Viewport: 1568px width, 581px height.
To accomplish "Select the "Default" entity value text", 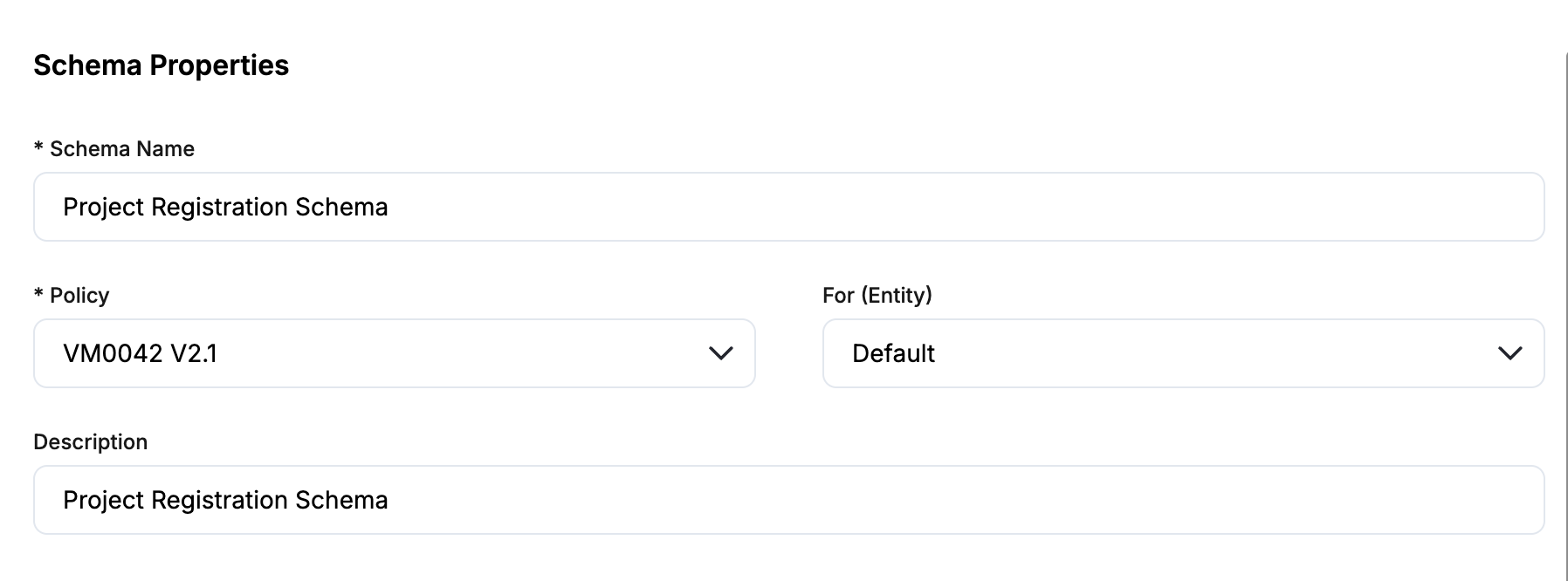I will coord(893,353).
